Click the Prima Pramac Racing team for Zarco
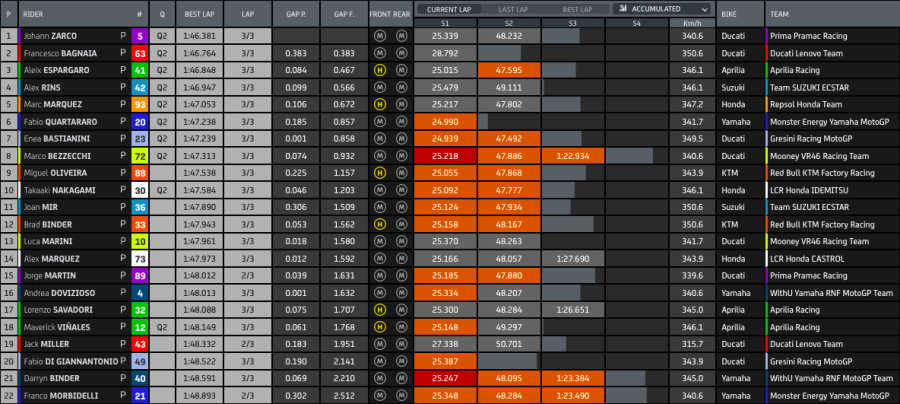Screen dimensions: 900x404 click(809, 36)
